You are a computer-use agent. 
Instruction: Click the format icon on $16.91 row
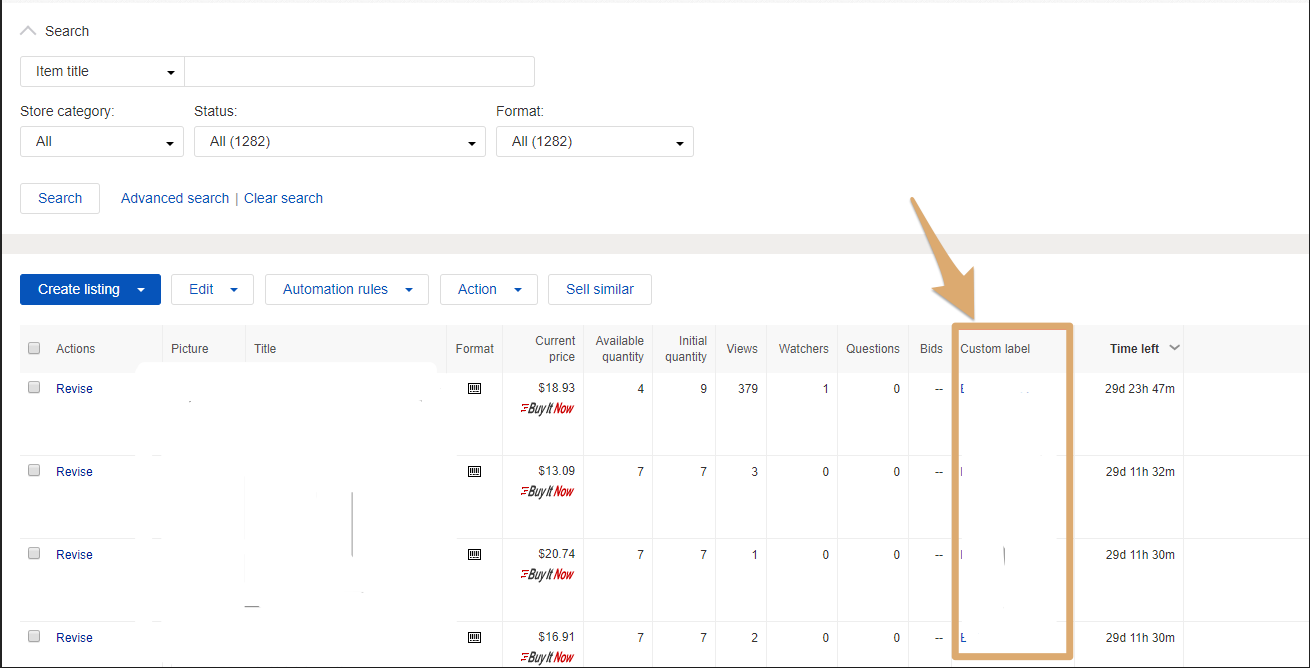tap(474, 637)
